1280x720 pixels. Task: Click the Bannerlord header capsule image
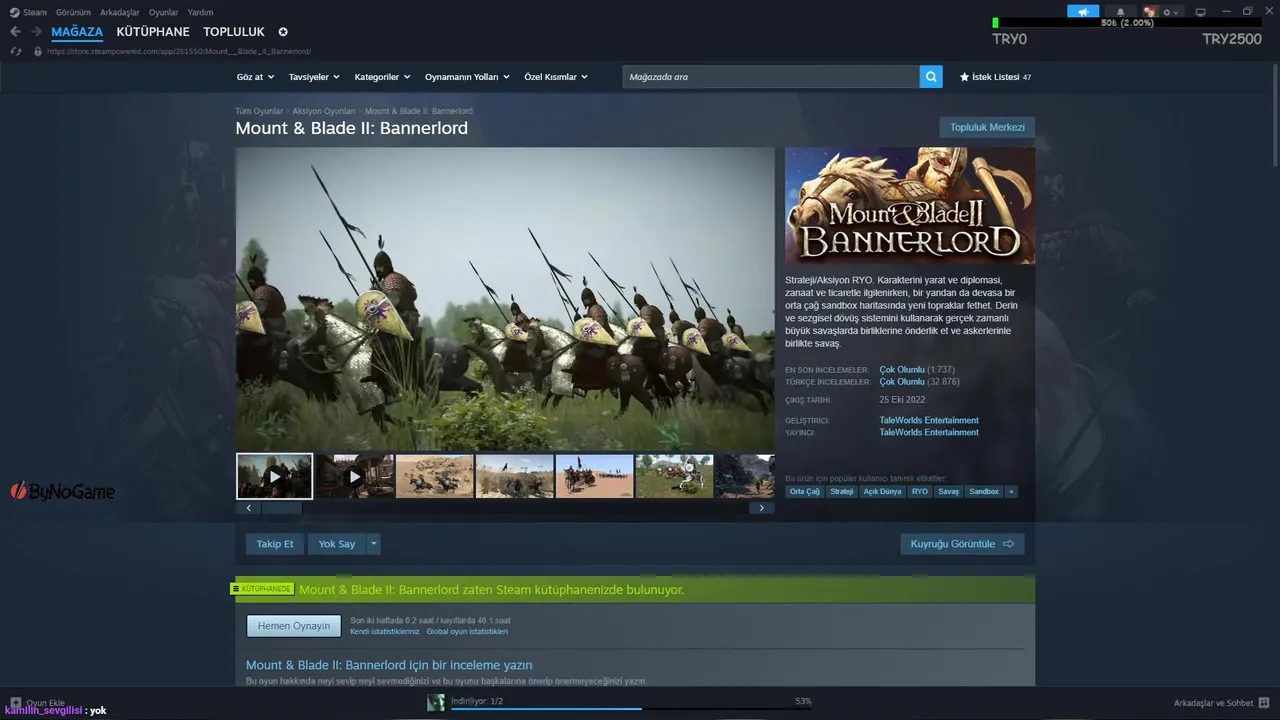coord(910,206)
